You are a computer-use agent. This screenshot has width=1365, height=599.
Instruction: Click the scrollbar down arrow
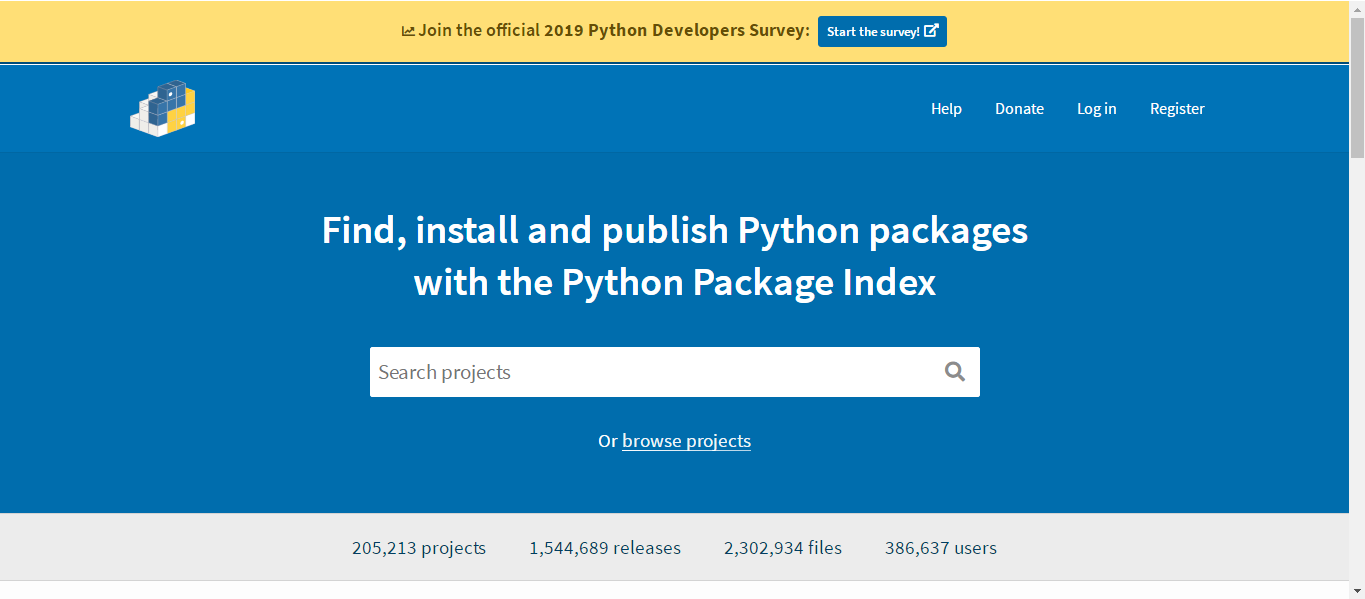coord(1357,591)
